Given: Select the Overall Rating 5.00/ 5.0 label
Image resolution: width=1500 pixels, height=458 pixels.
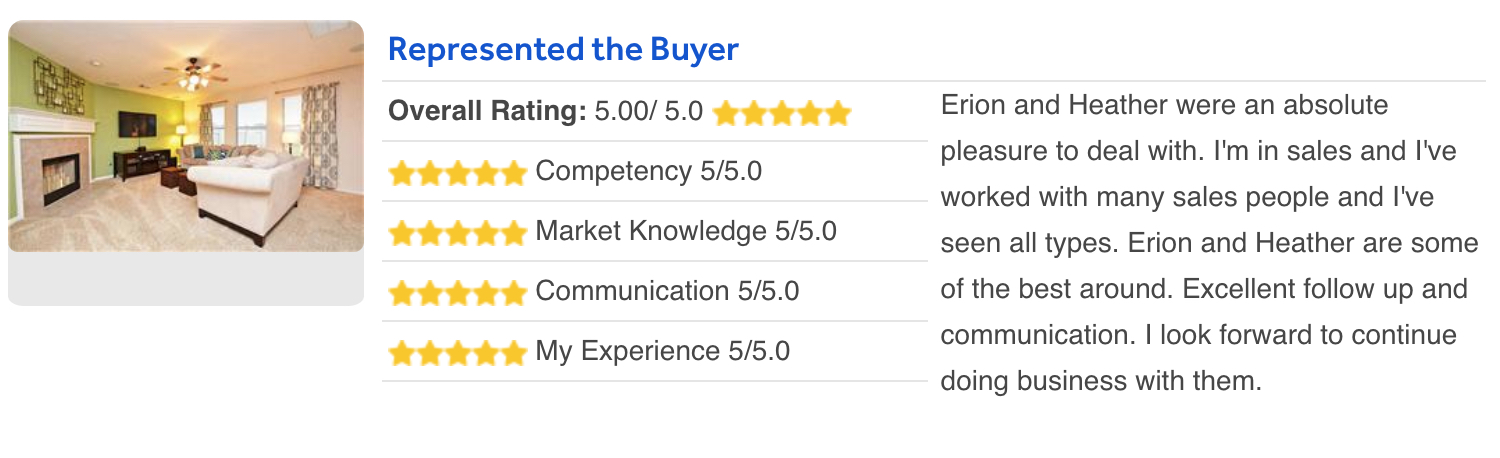Looking at the screenshot, I should [546, 111].
